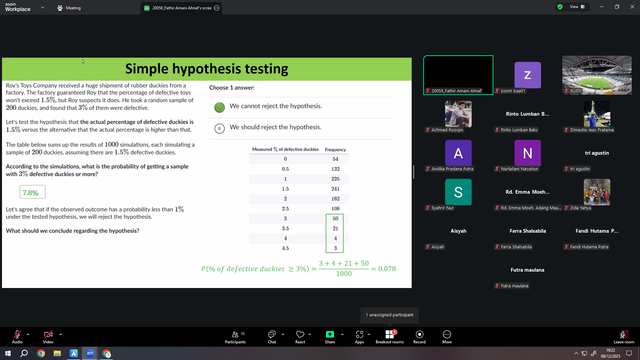Viewport: 640px width, 360px height.
Task: Expand the Share options arrow
Action: tap(342, 334)
